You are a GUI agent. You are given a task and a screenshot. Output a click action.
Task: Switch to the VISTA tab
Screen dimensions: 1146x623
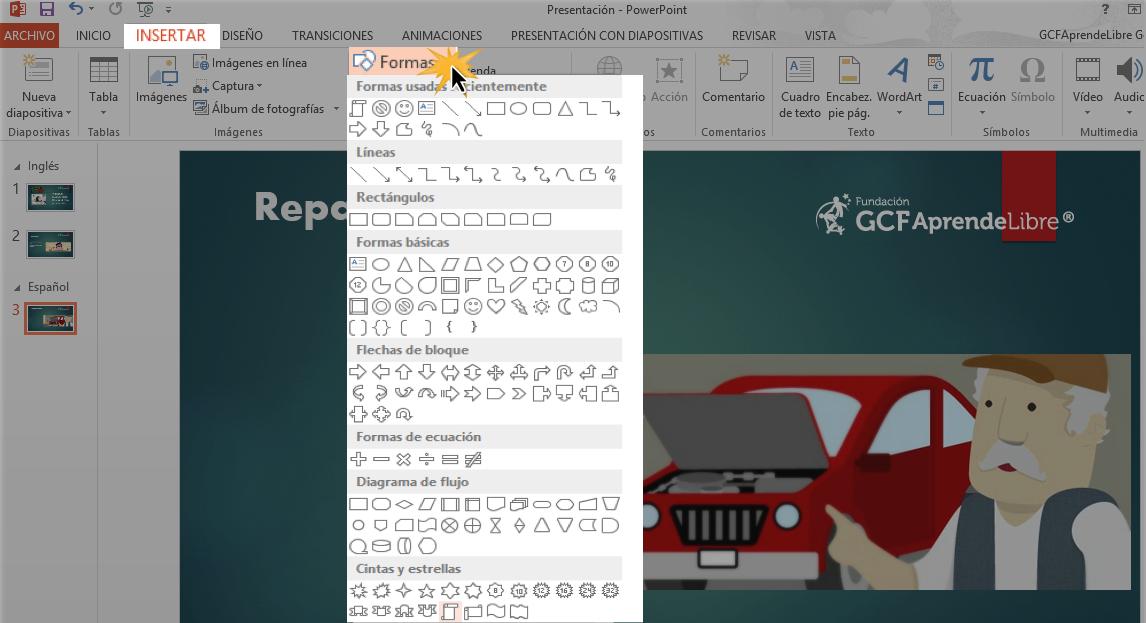pos(820,35)
